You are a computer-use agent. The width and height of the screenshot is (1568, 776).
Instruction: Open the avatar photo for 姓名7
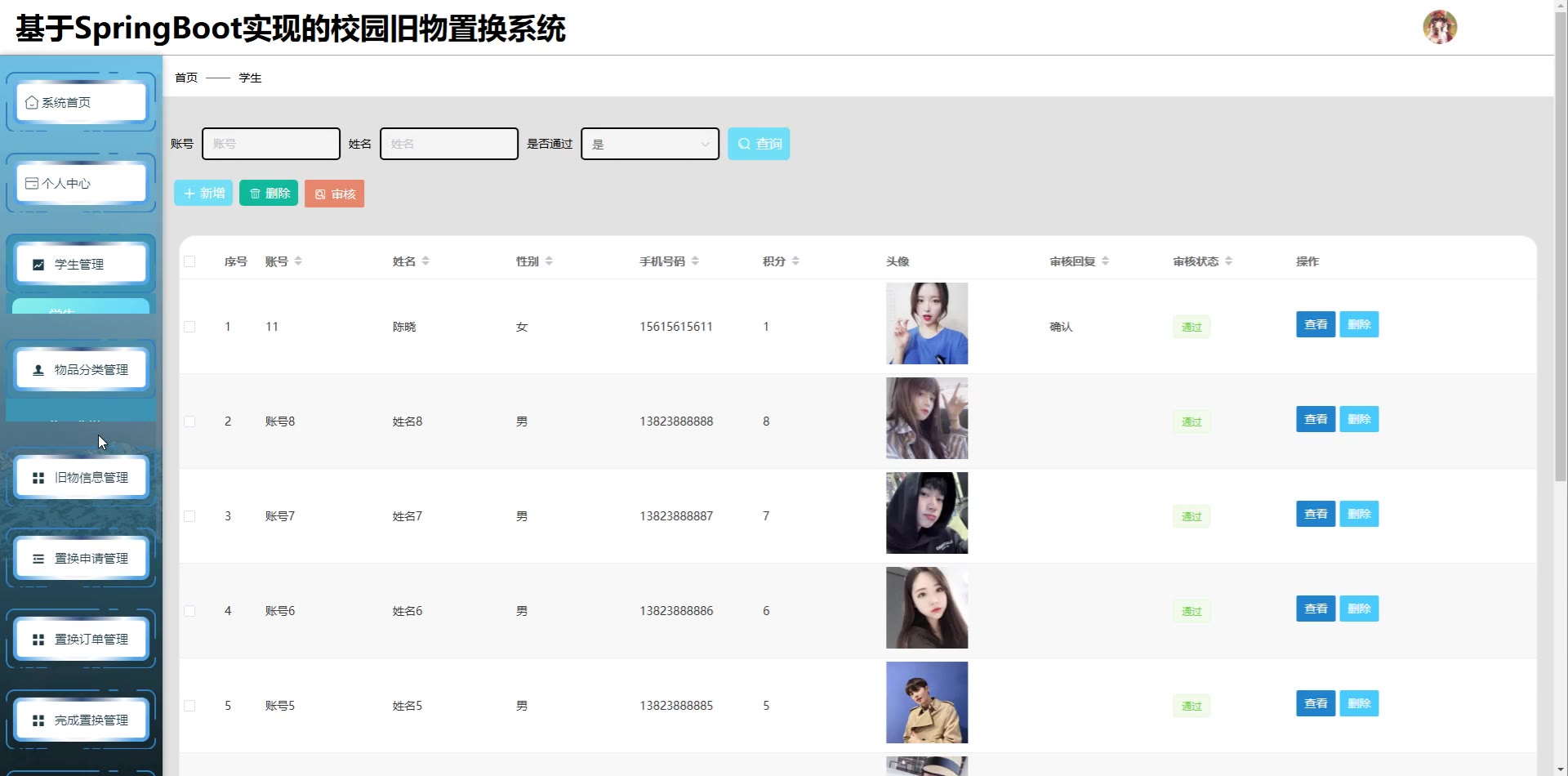(x=927, y=513)
